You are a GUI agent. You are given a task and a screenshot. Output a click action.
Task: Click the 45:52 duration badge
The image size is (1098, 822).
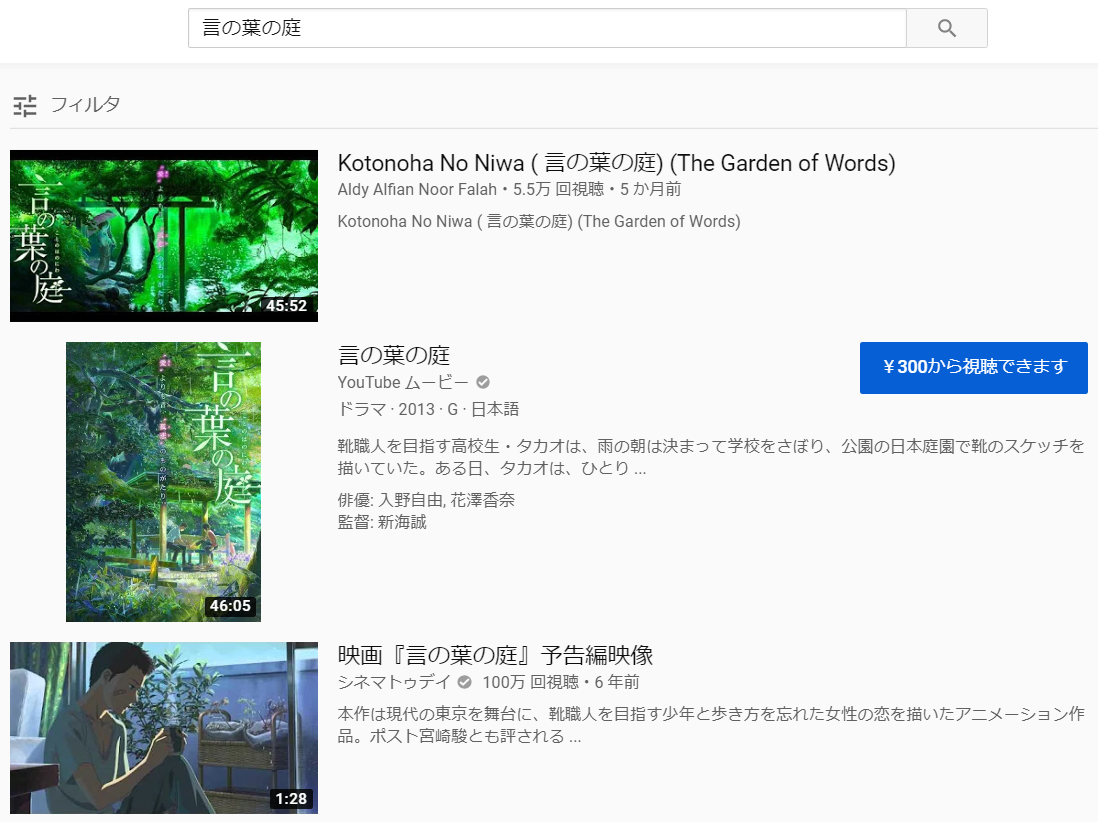[x=286, y=306]
